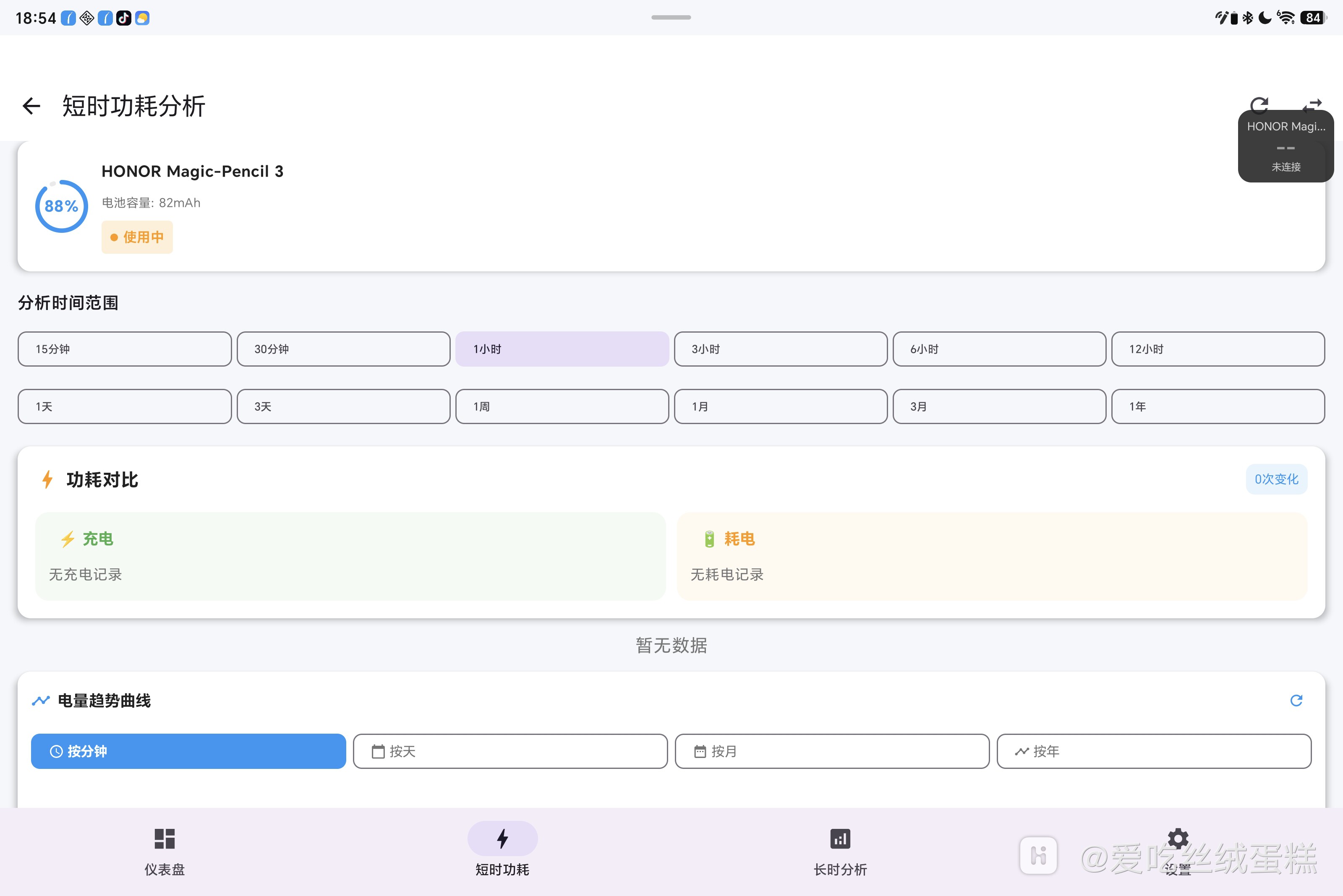Tap the TikTok notification icon

click(124, 18)
